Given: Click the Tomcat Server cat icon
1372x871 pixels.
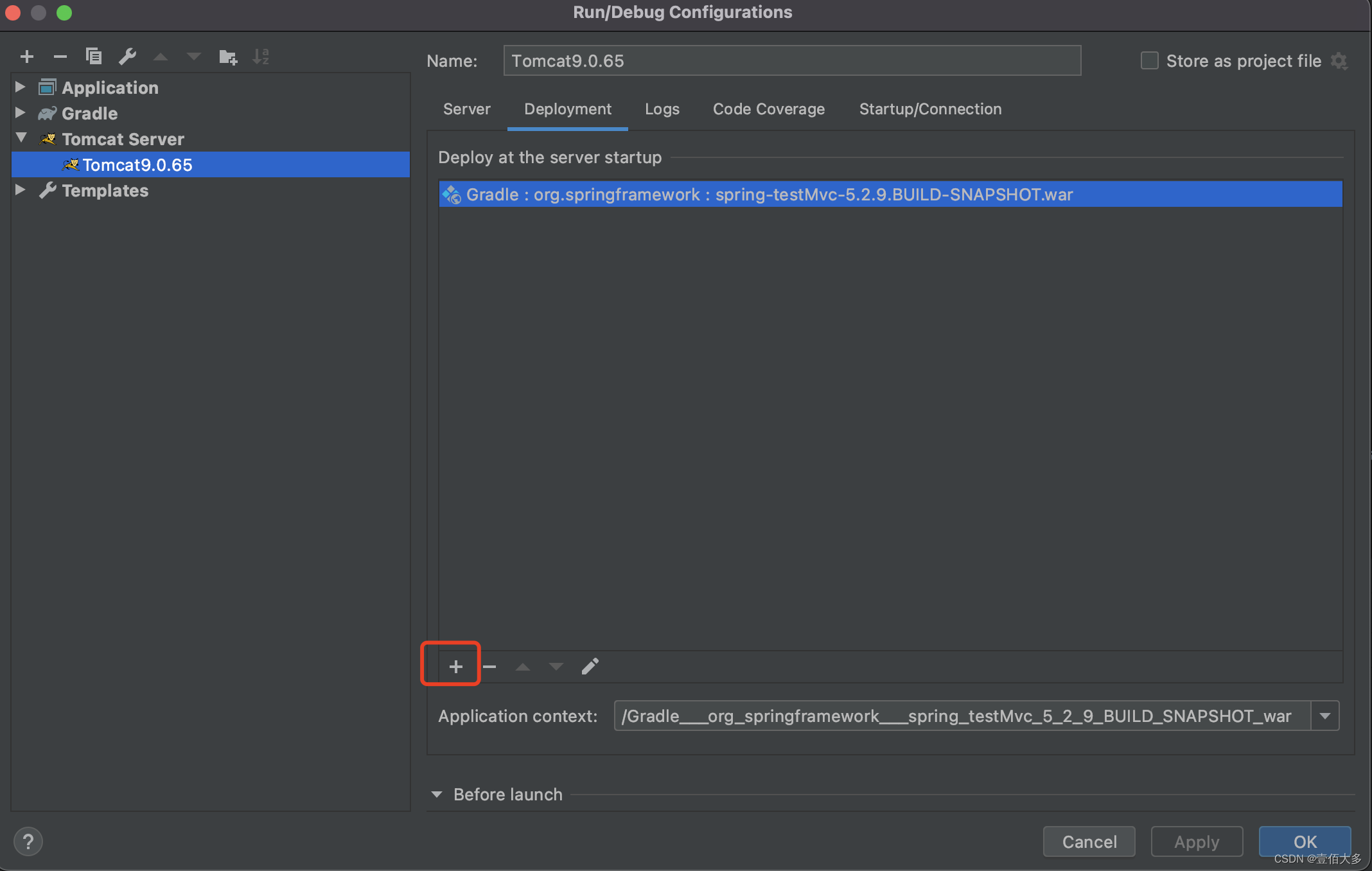Looking at the screenshot, I should [x=48, y=139].
